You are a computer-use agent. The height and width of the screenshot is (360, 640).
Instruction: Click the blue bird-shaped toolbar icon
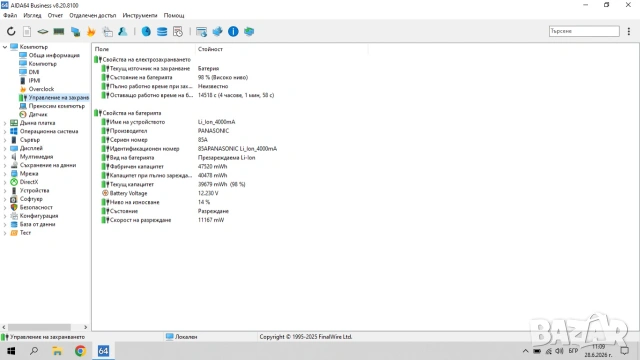218,31
